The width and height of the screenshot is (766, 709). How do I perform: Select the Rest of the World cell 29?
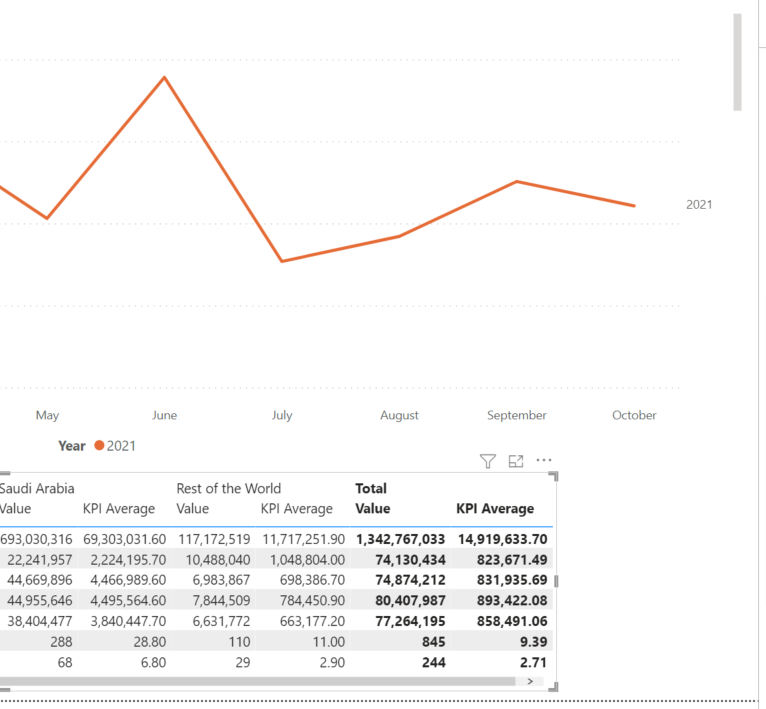(x=243, y=663)
